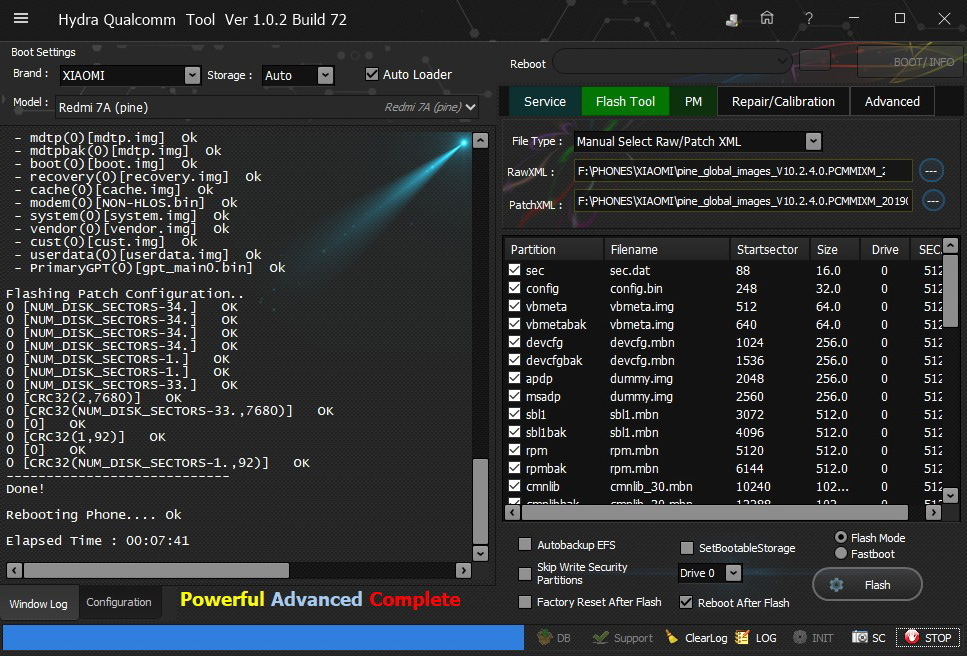Screen dimensions: 967x656
Task: Open the Repair/Calibration tab
Action: 783,101
